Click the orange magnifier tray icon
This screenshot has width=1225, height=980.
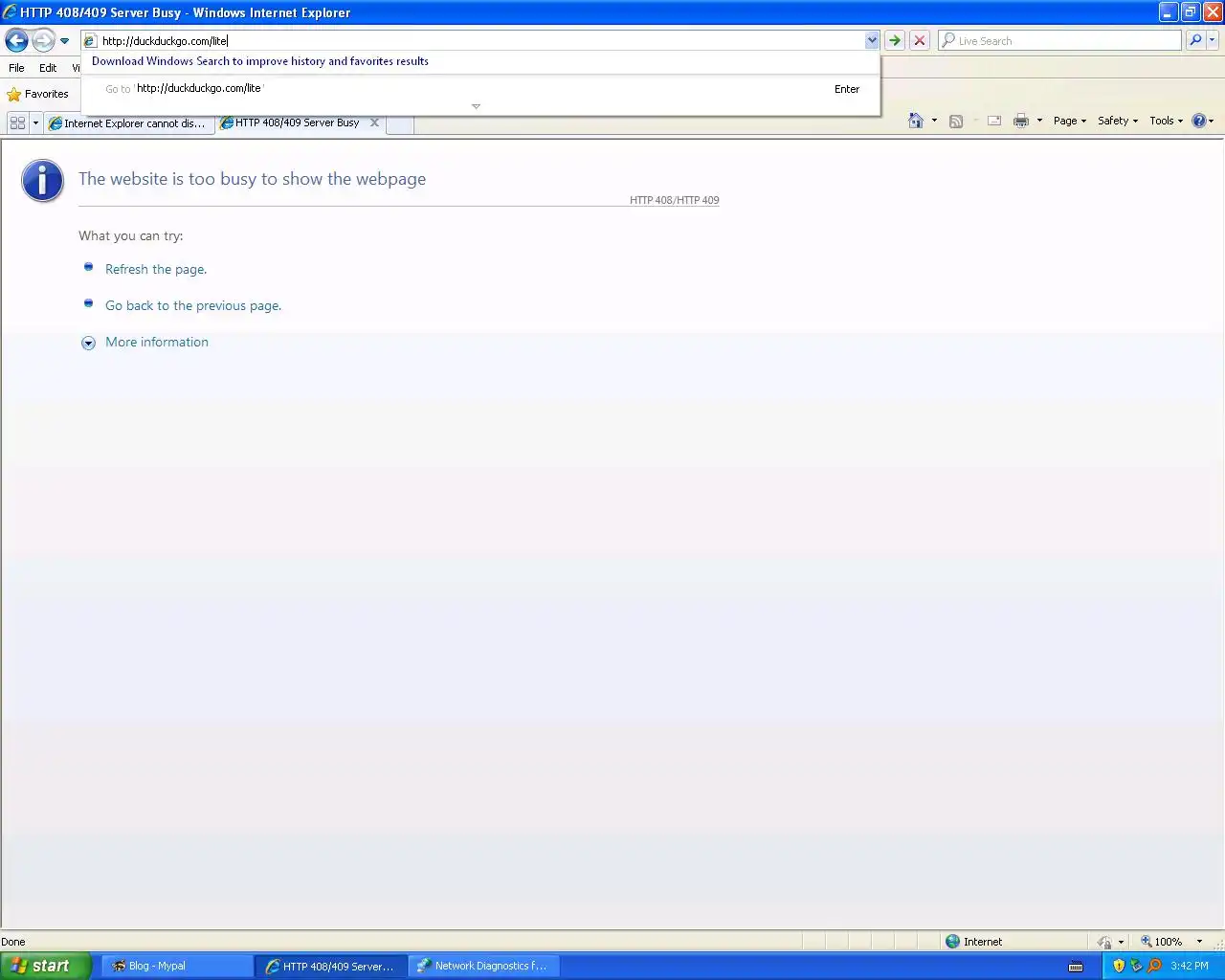1154,967
